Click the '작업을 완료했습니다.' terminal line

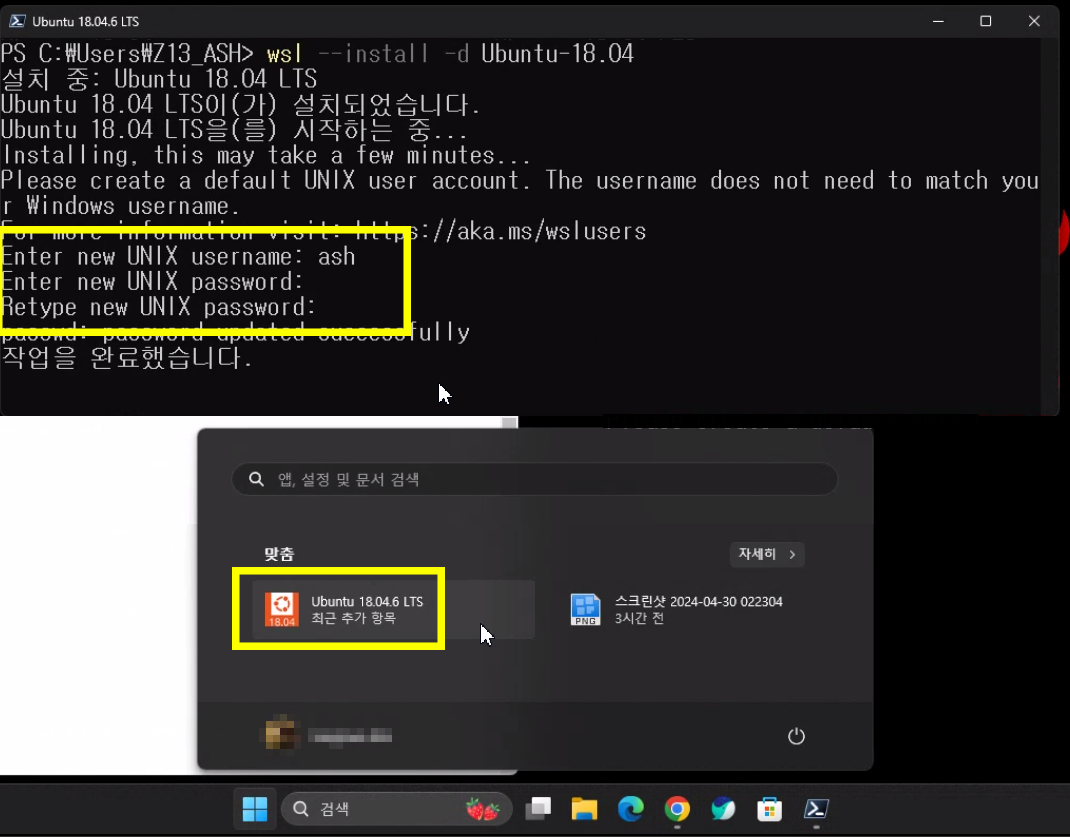click(127, 357)
